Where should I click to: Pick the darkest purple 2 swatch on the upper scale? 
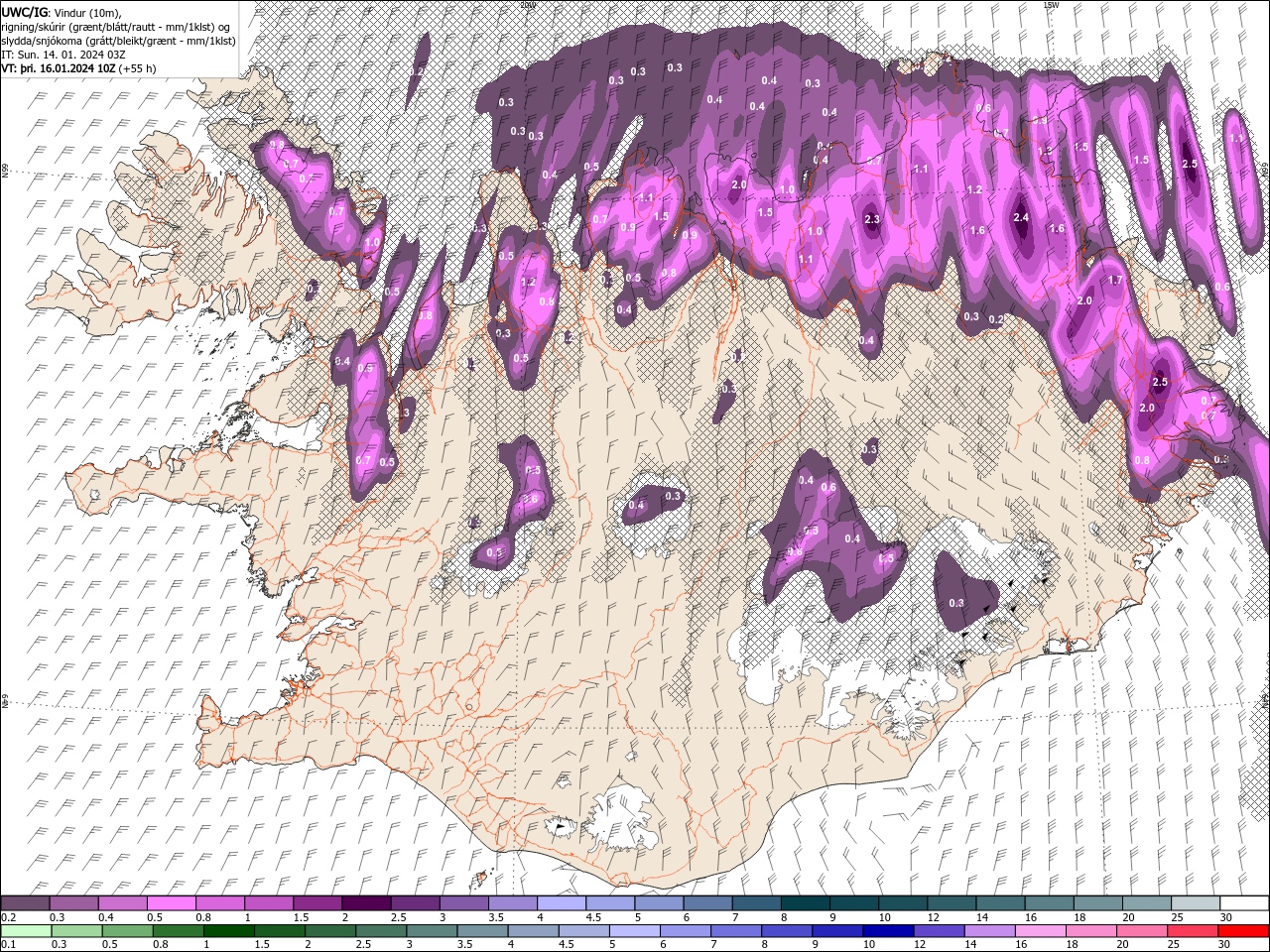point(365,903)
